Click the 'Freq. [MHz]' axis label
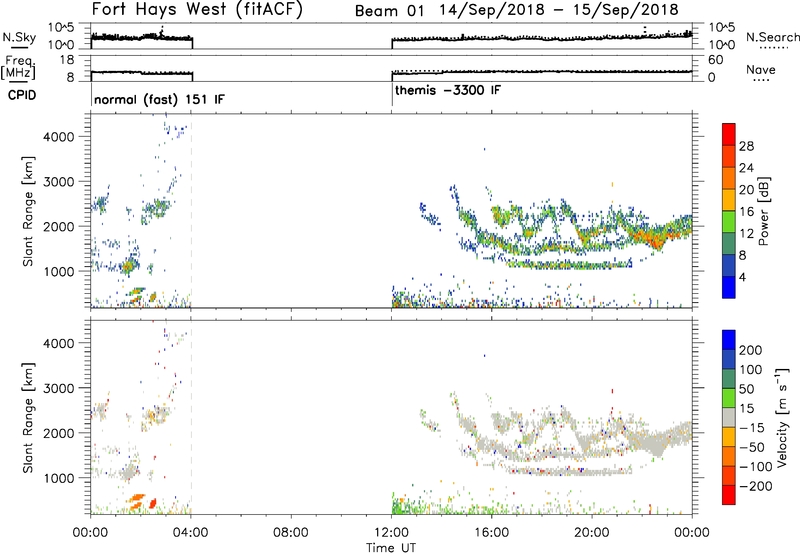 coord(19,67)
